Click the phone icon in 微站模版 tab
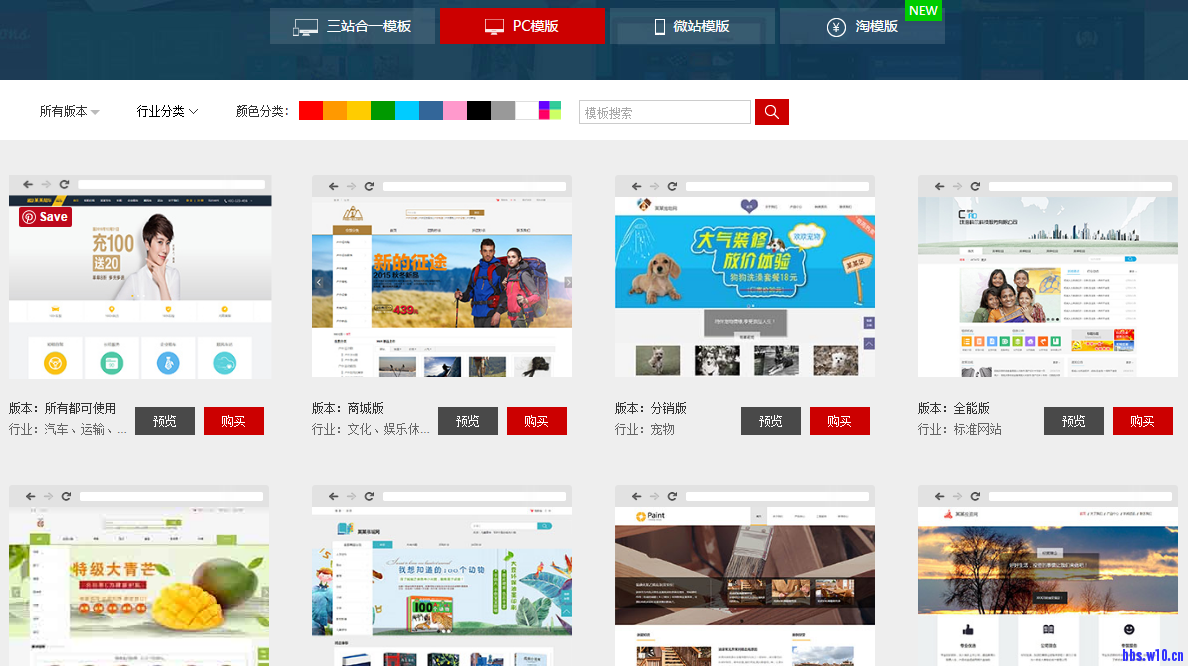1188x666 pixels. pyautogui.click(x=659, y=27)
